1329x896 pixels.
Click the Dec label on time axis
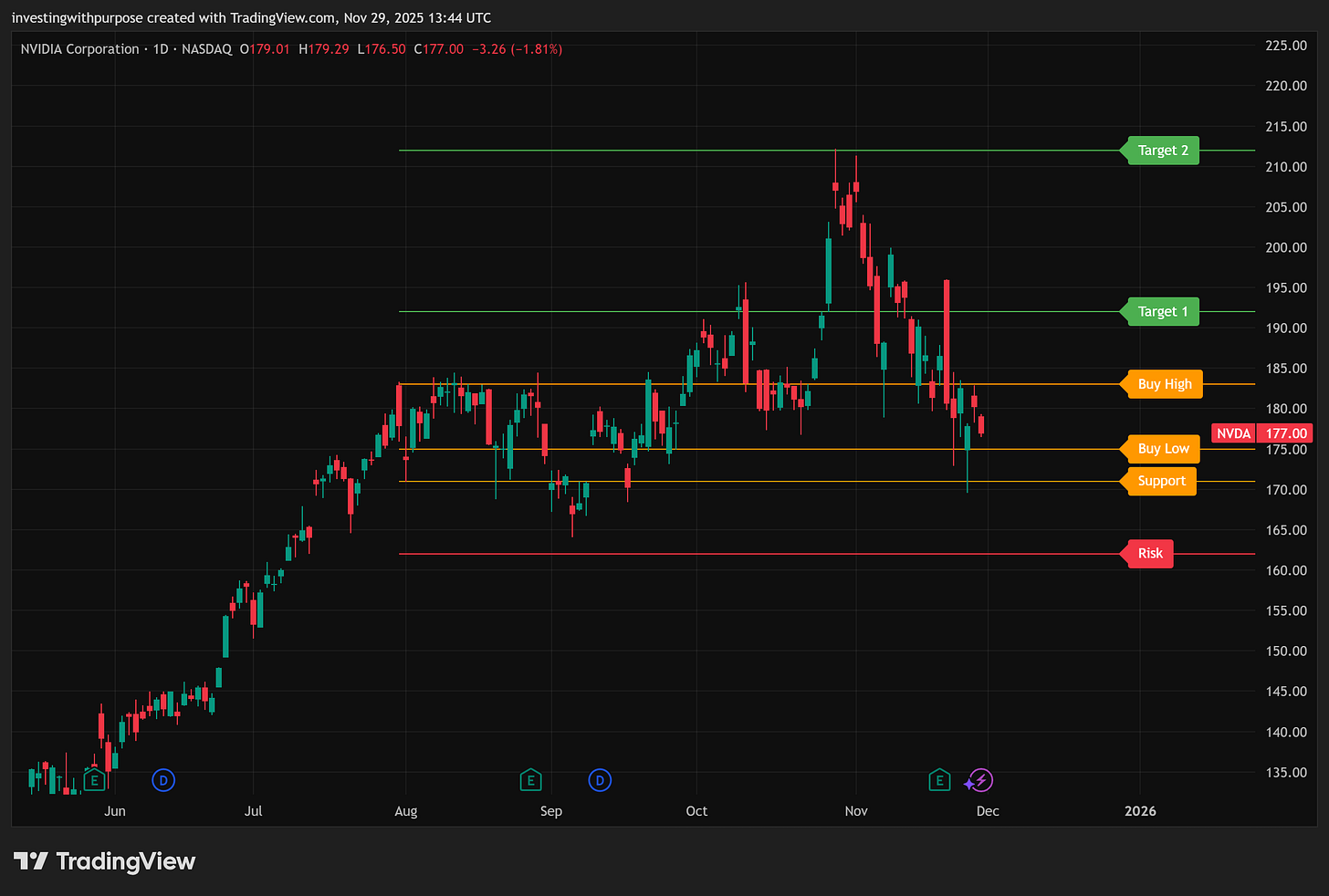[x=988, y=811]
